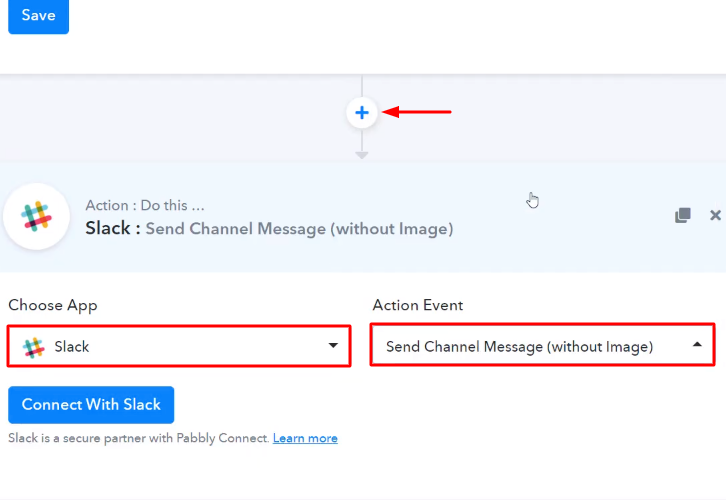Duplicate the Slack action step using the copy icon
Screen dimensions: 726x500
[x=682, y=215]
